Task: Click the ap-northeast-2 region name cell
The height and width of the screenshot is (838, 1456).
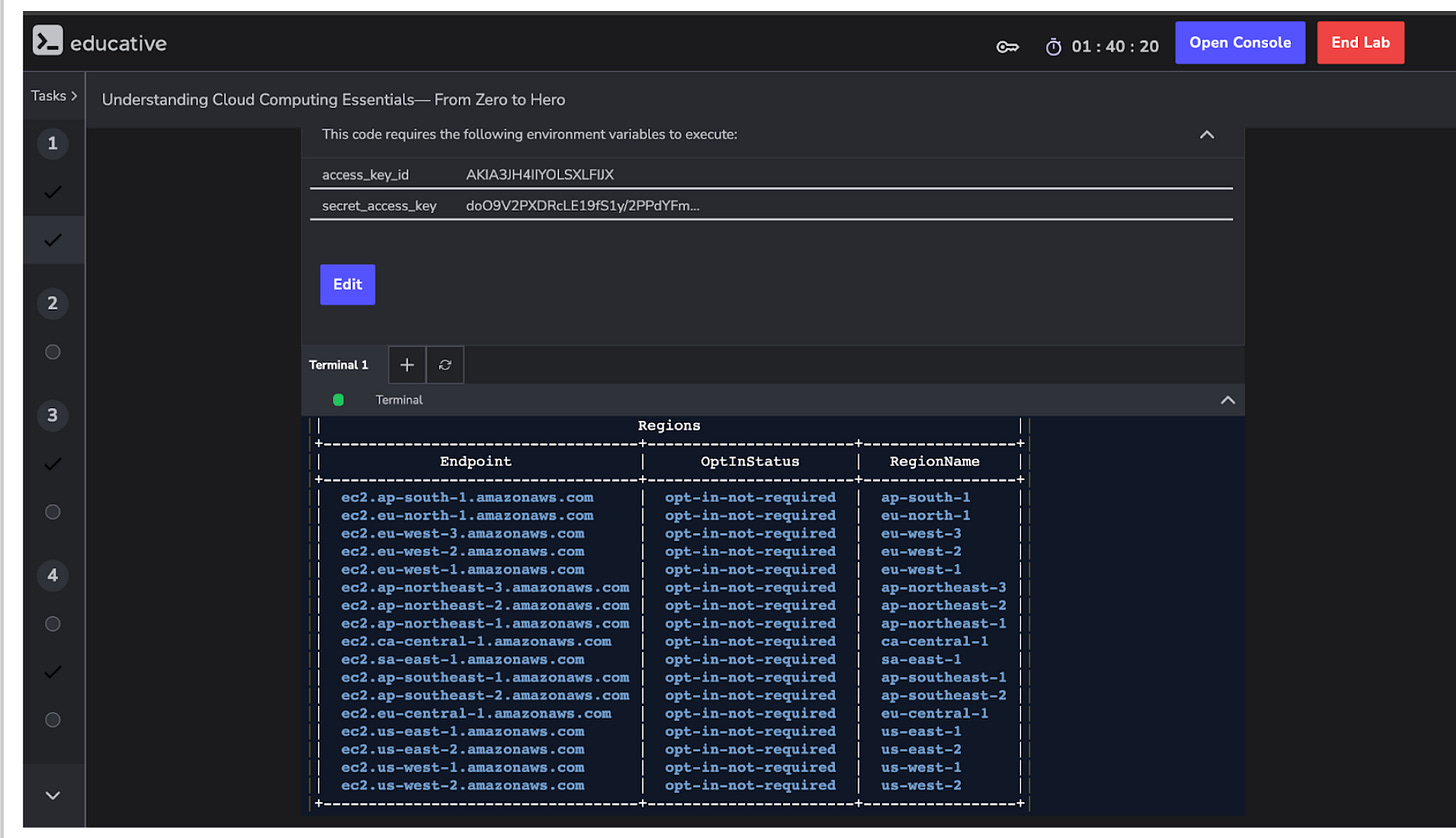Action: point(944,606)
